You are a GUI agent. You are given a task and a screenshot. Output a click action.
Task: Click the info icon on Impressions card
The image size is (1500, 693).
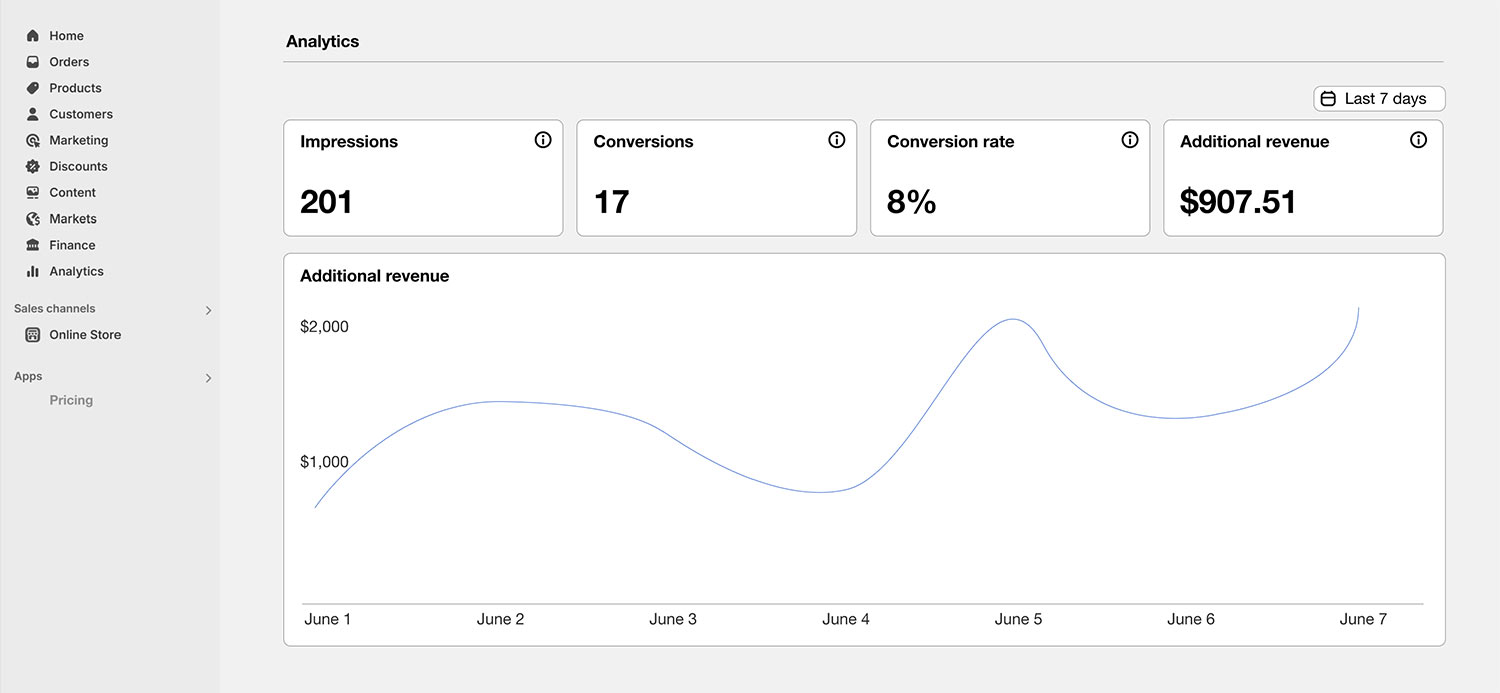click(x=543, y=140)
